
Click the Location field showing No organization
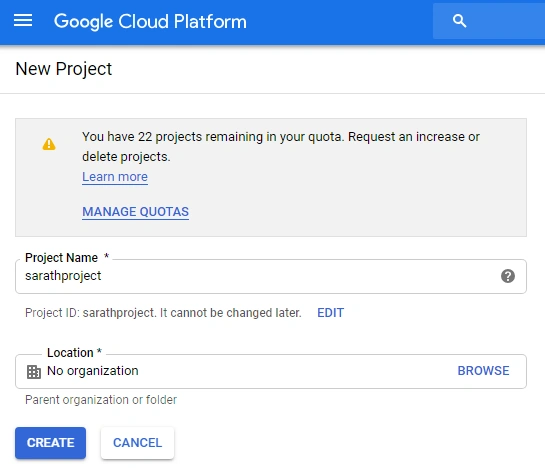[x=271, y=371]
